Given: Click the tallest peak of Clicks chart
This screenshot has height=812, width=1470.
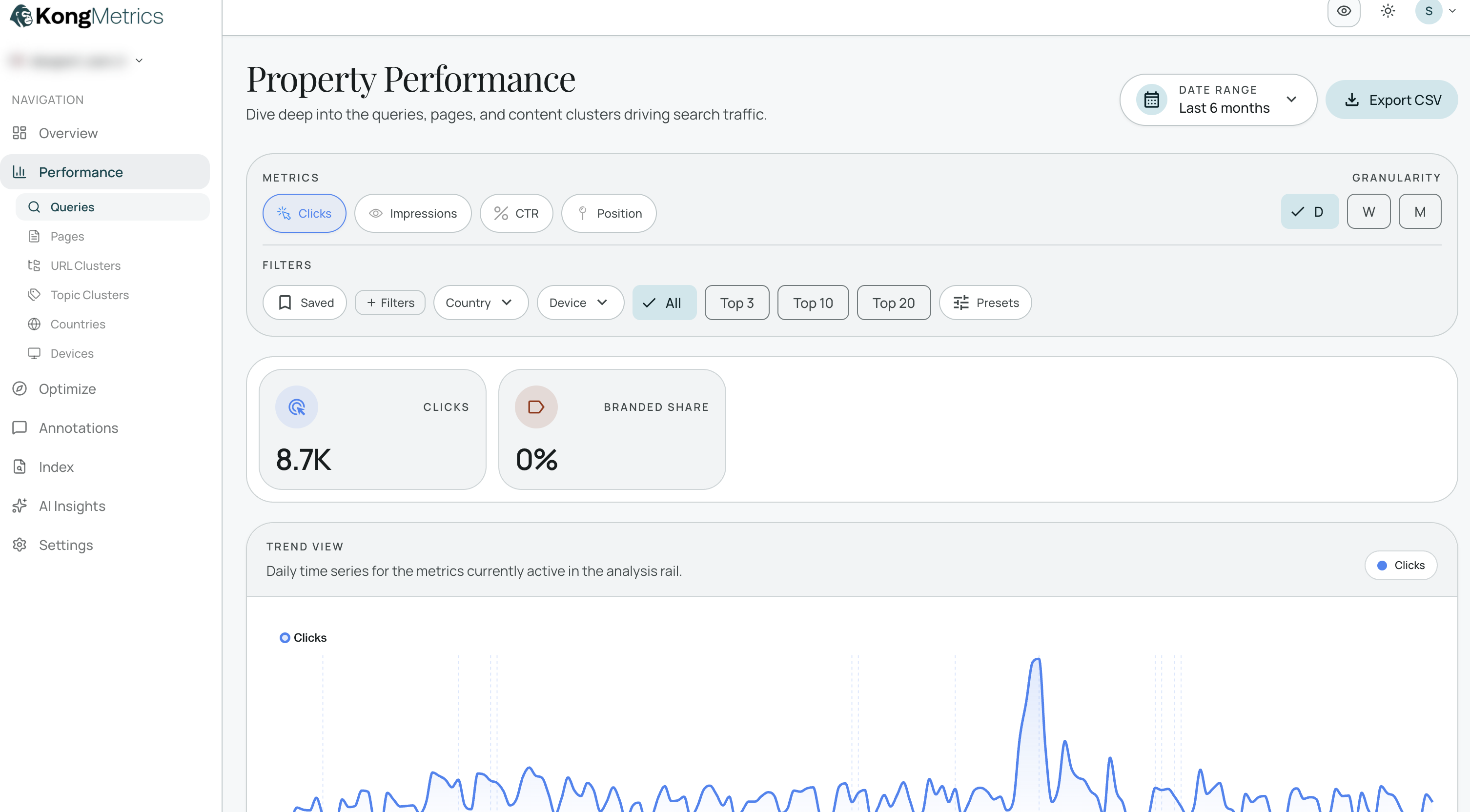Looking at the screenshot, I should pyautogui.click(x=1037, y=660).
